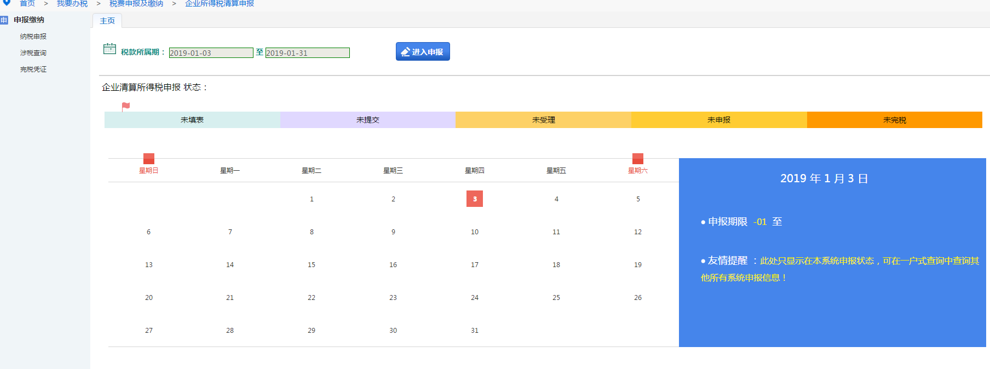Click the 星期六 column header
The image size is (995, 369).
pyautogui.click(x=638, y=170)
